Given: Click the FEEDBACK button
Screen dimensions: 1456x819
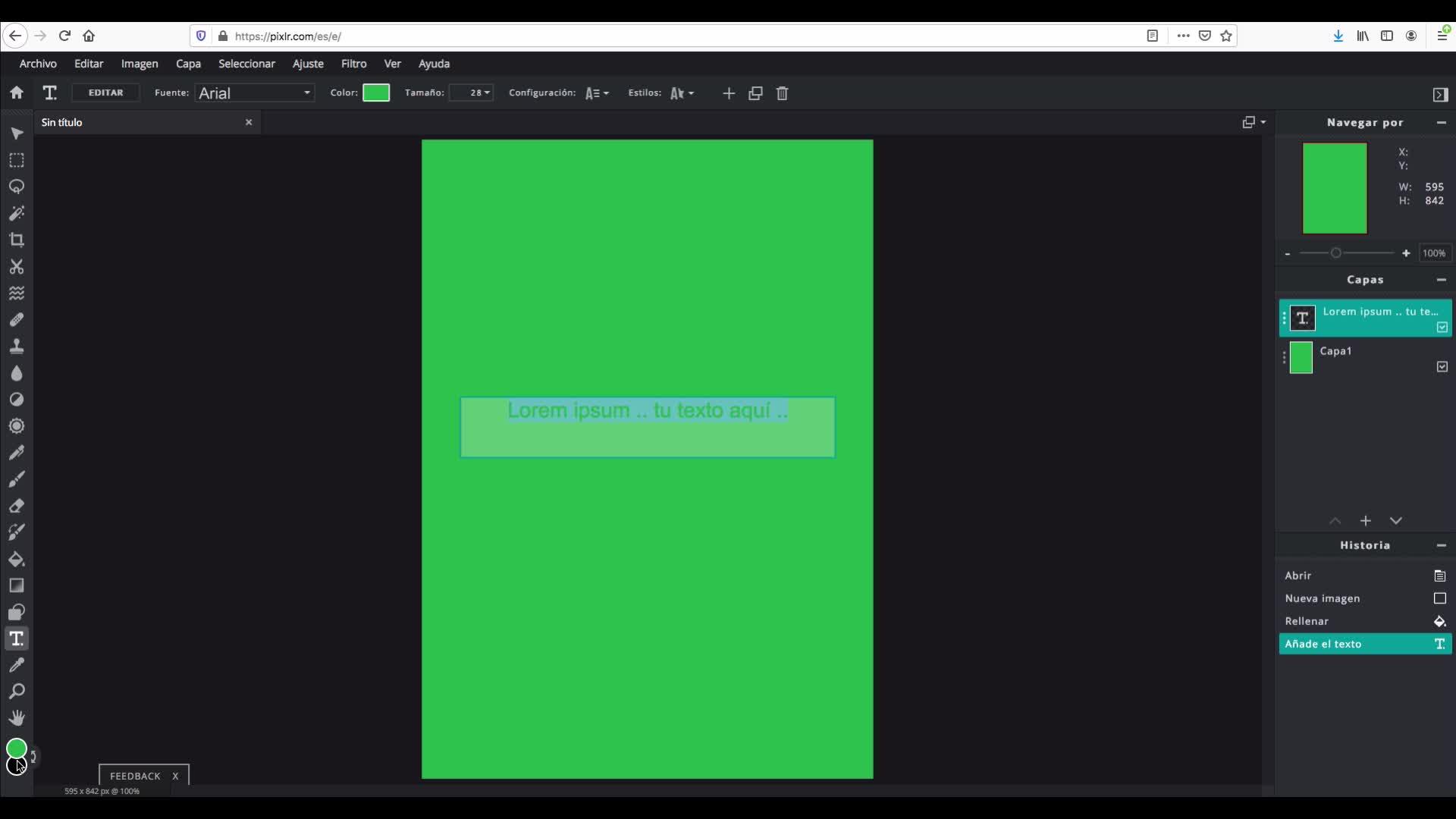Looking at the screenshot, I should pyautogui.click(x=135, y=776).
